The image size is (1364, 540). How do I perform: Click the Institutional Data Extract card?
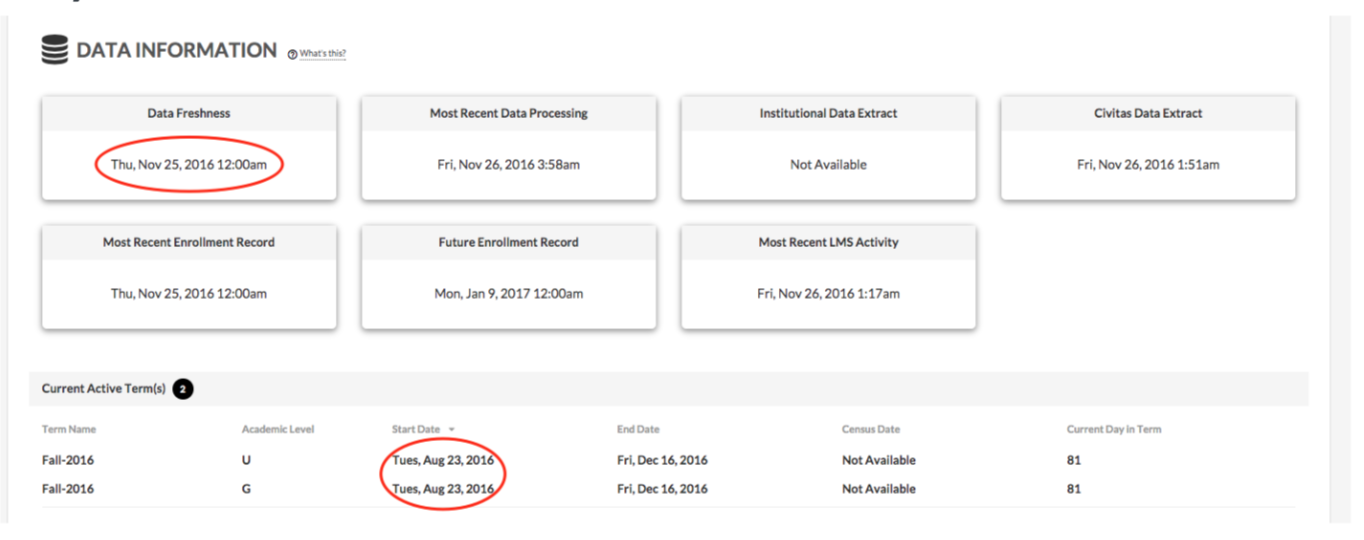click(828, 148)
